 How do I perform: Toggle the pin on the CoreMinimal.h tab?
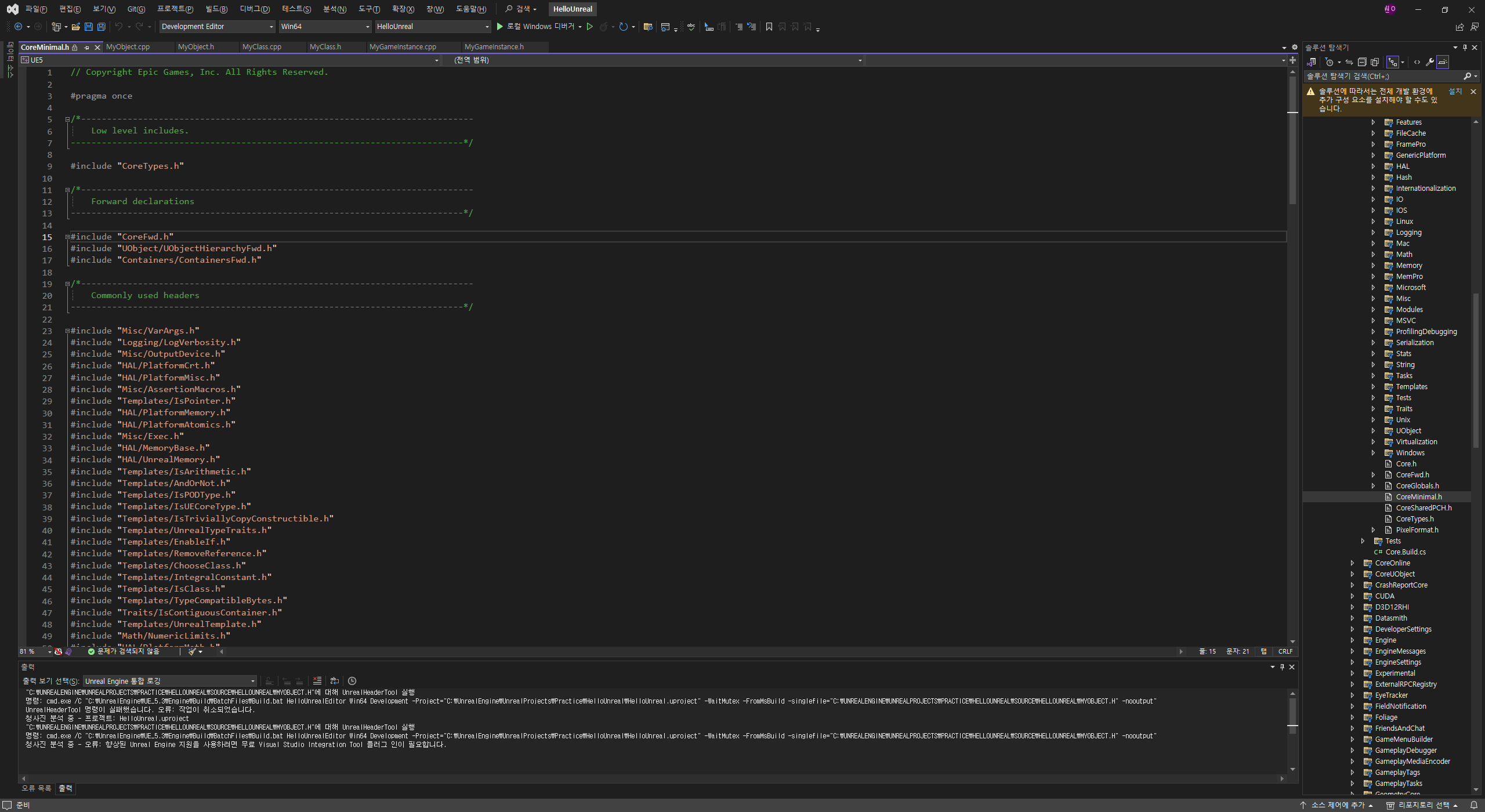pos(86,47)
